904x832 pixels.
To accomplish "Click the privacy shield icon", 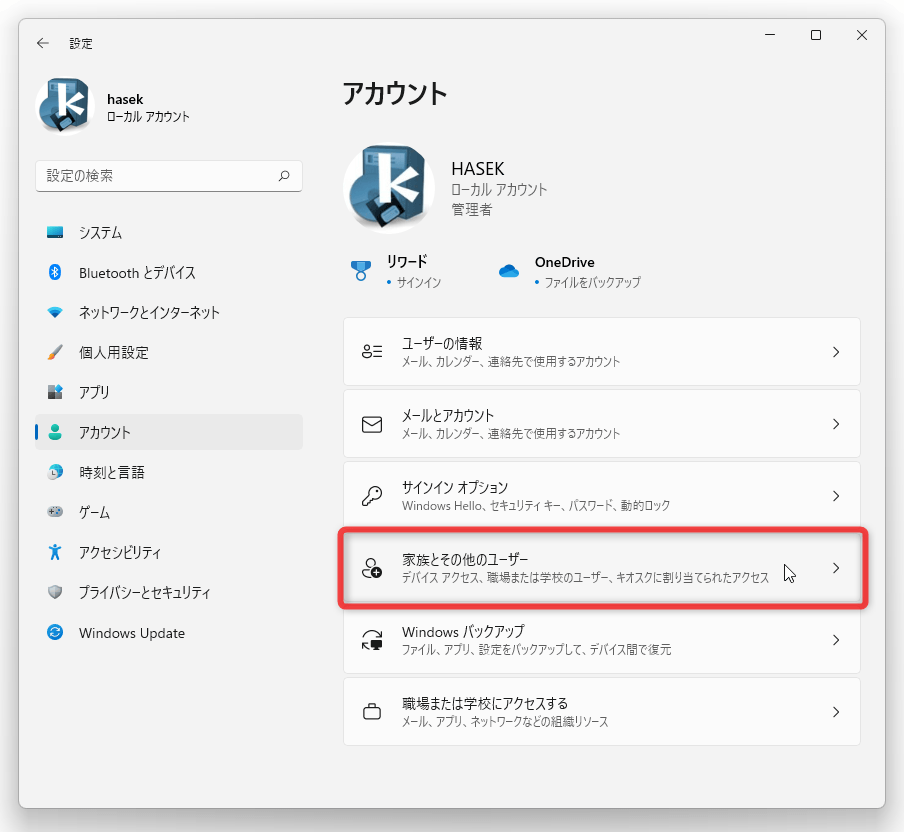I will coord(55,592).
